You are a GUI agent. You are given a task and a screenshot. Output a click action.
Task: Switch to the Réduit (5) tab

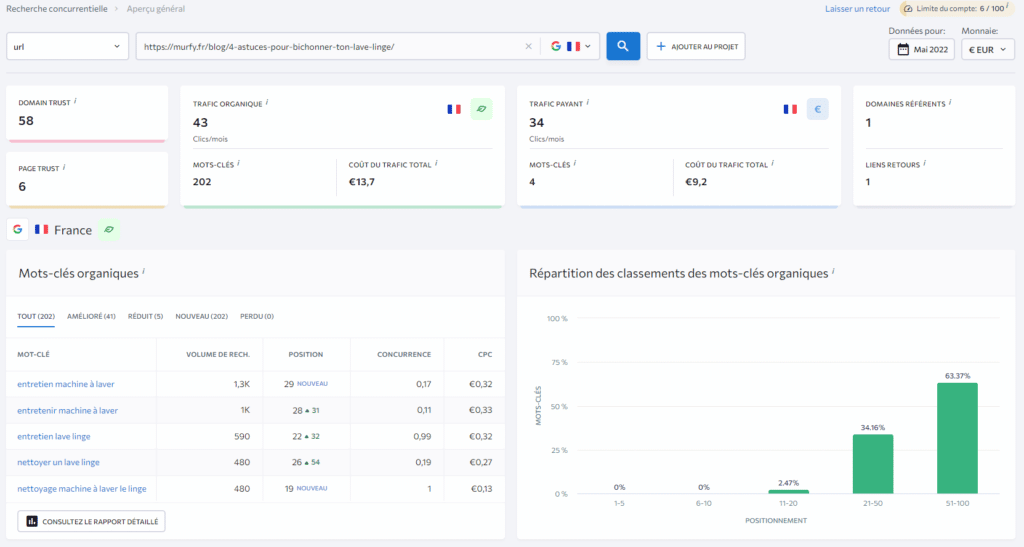pyautogui.click(x=145, y=316)
